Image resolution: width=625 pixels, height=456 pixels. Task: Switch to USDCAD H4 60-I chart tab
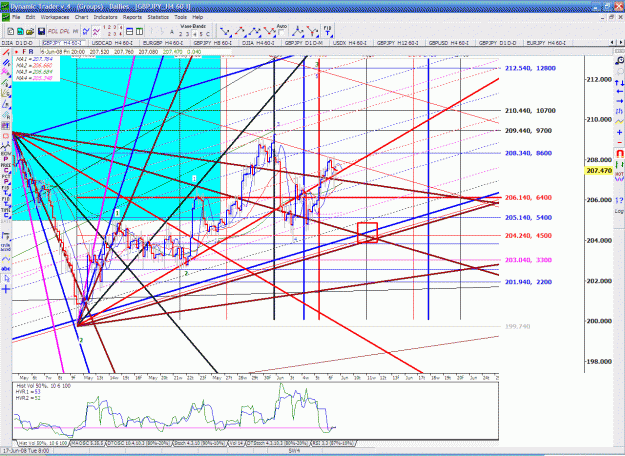click(112, 43)
